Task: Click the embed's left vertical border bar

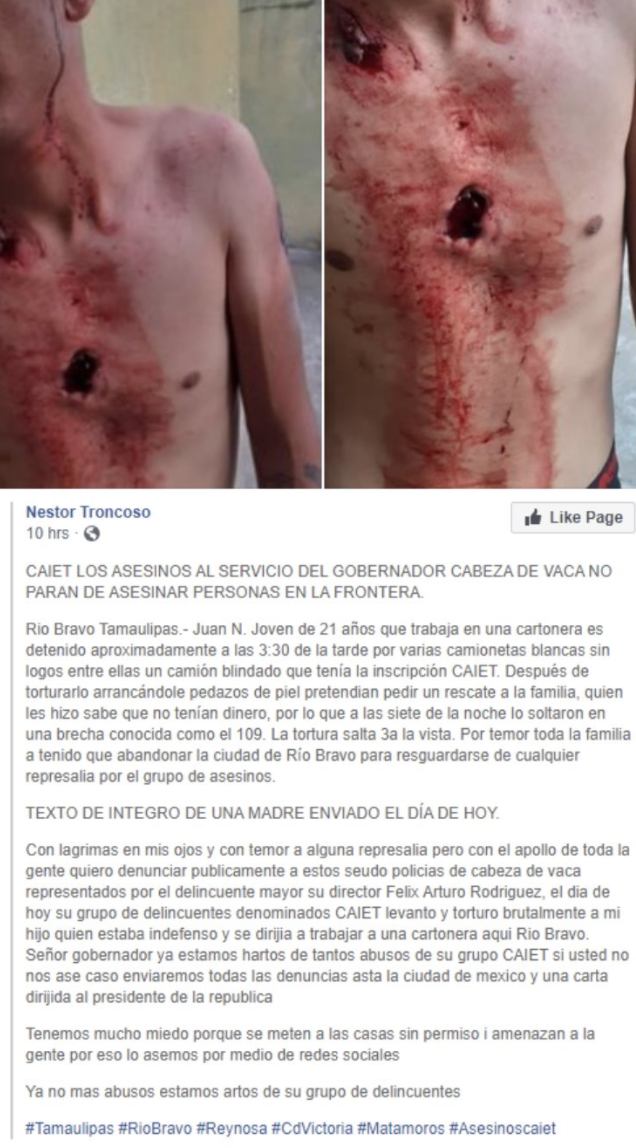Action: pos(12,821)
